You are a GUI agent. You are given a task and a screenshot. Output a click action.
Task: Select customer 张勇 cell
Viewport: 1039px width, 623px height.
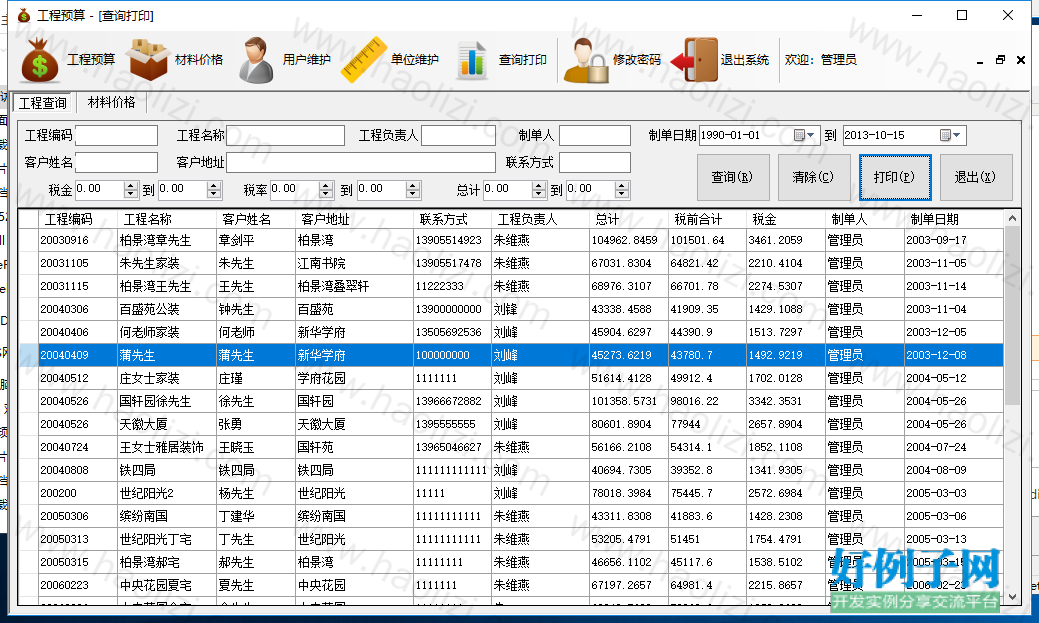click(x=256, y=424)
